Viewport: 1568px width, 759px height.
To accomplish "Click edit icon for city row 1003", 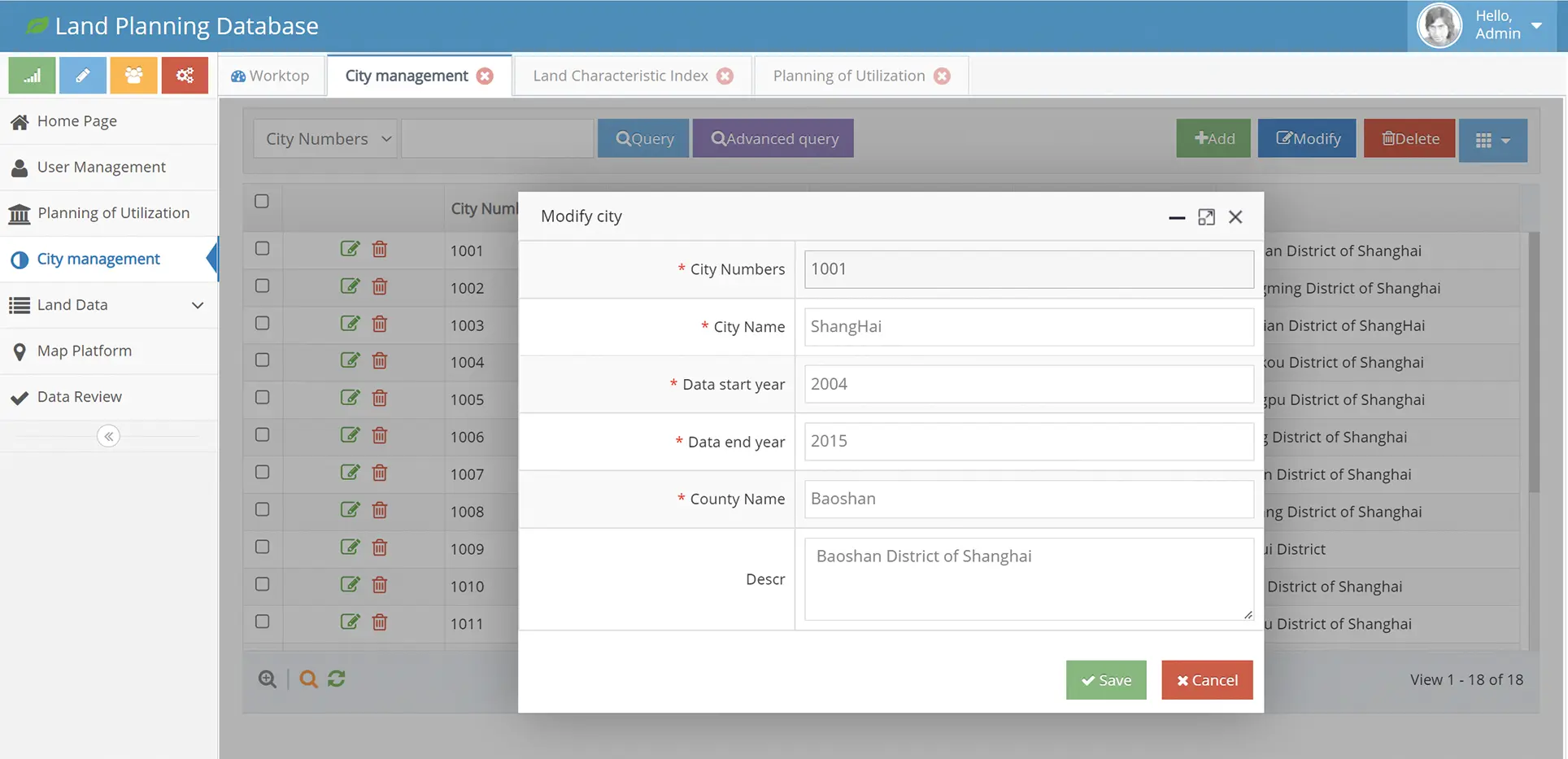I will [350, 324].
